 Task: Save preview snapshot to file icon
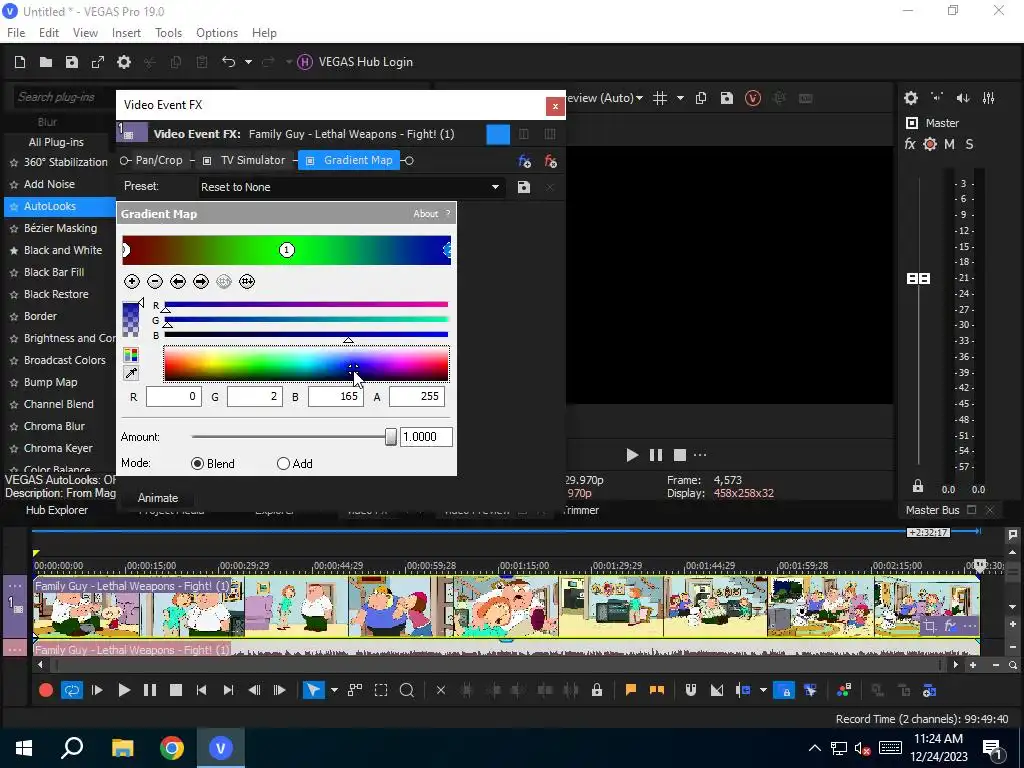(x=726, y=98)
